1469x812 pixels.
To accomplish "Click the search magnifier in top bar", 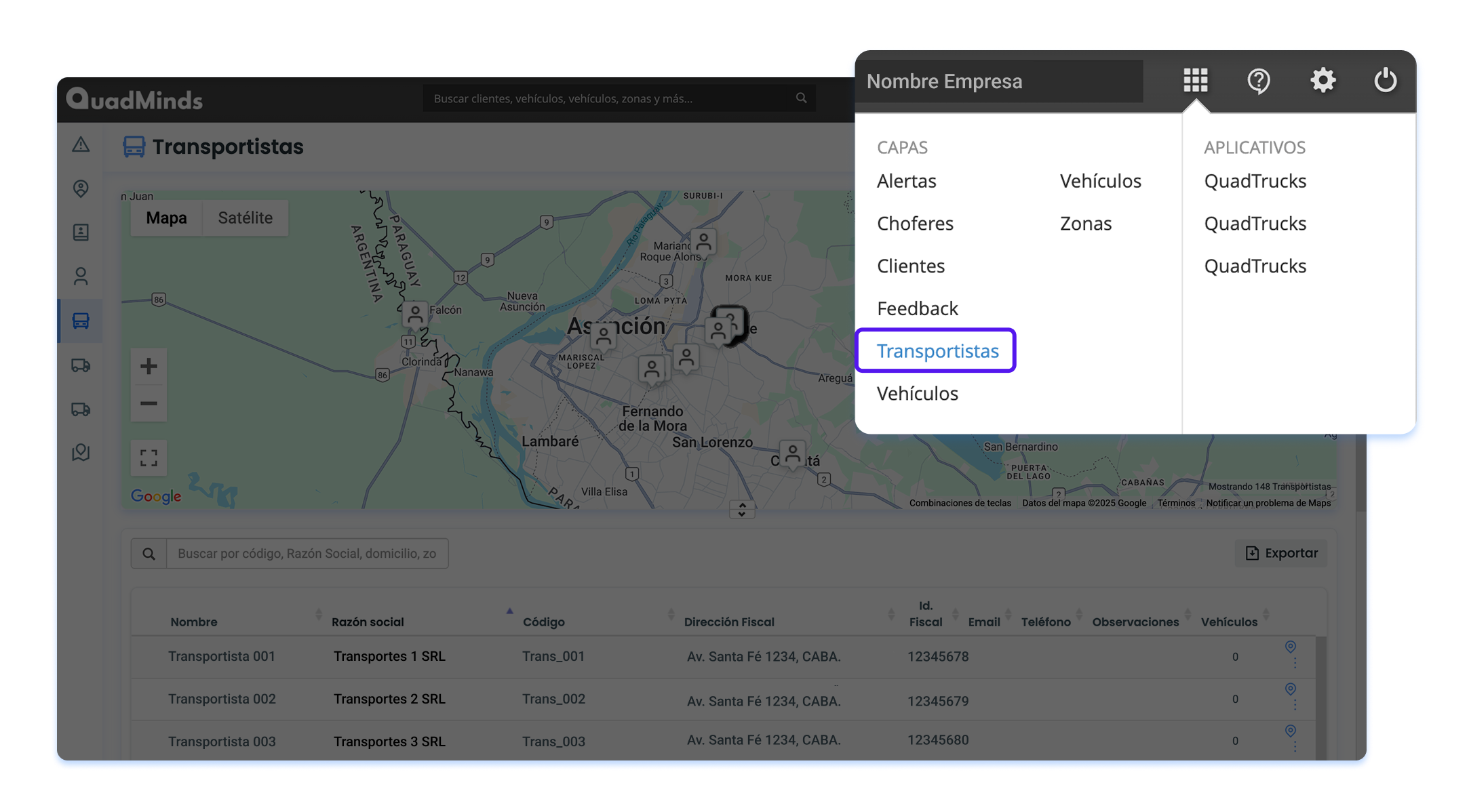I will [801, 98].
